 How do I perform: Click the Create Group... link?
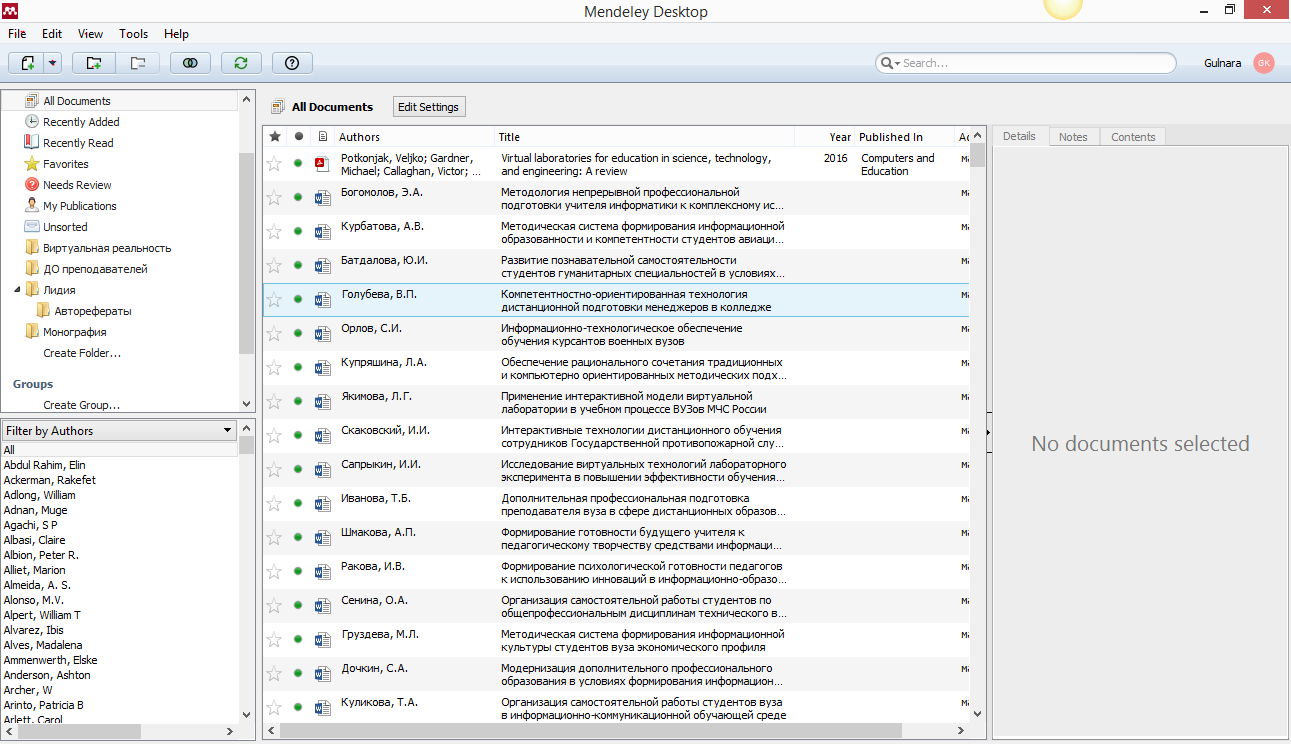point(81,405)
